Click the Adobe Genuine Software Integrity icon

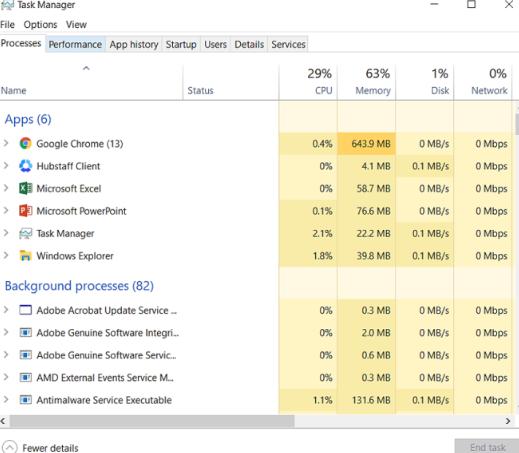click(x=25, y=333)
